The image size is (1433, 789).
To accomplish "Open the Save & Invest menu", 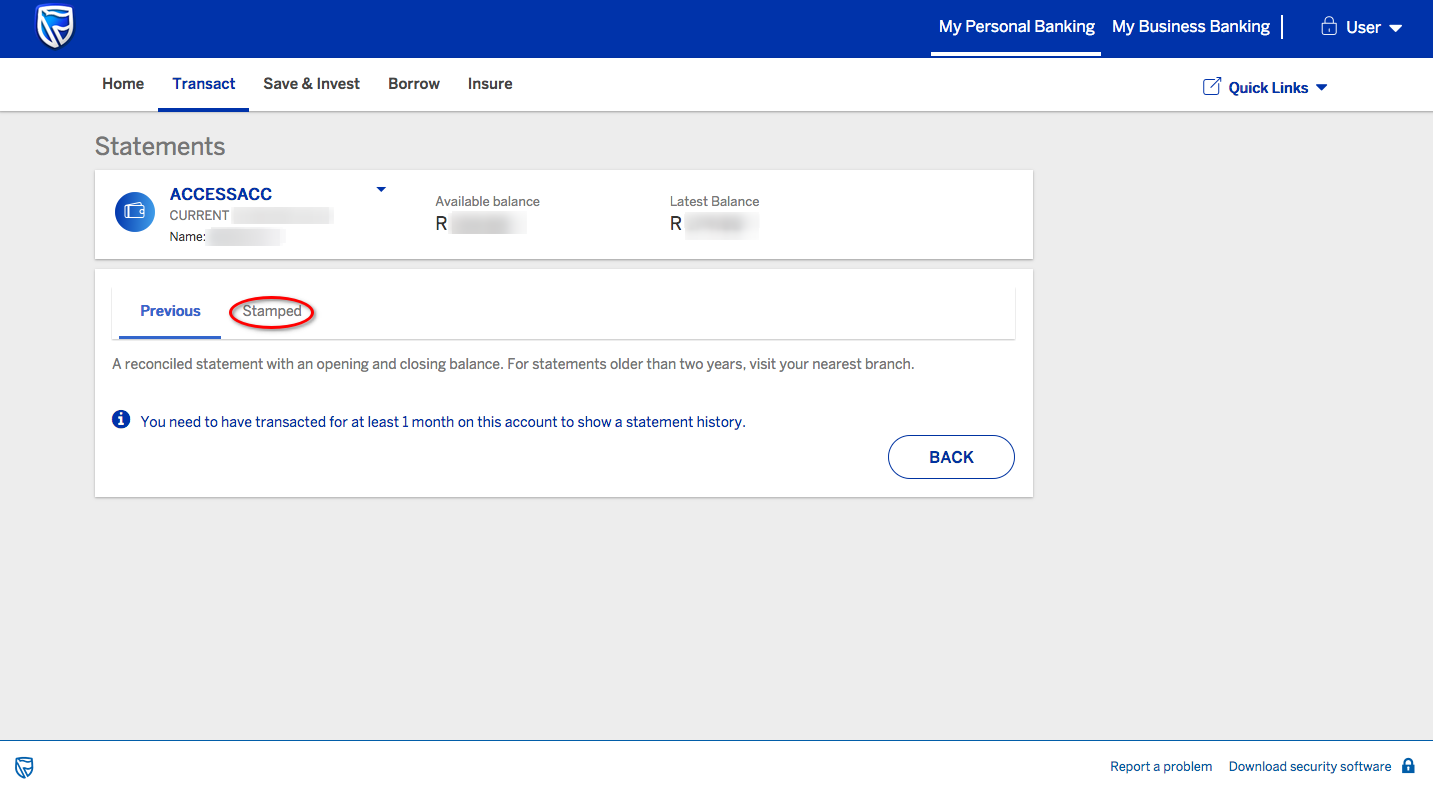I will [x=311, y=84].
